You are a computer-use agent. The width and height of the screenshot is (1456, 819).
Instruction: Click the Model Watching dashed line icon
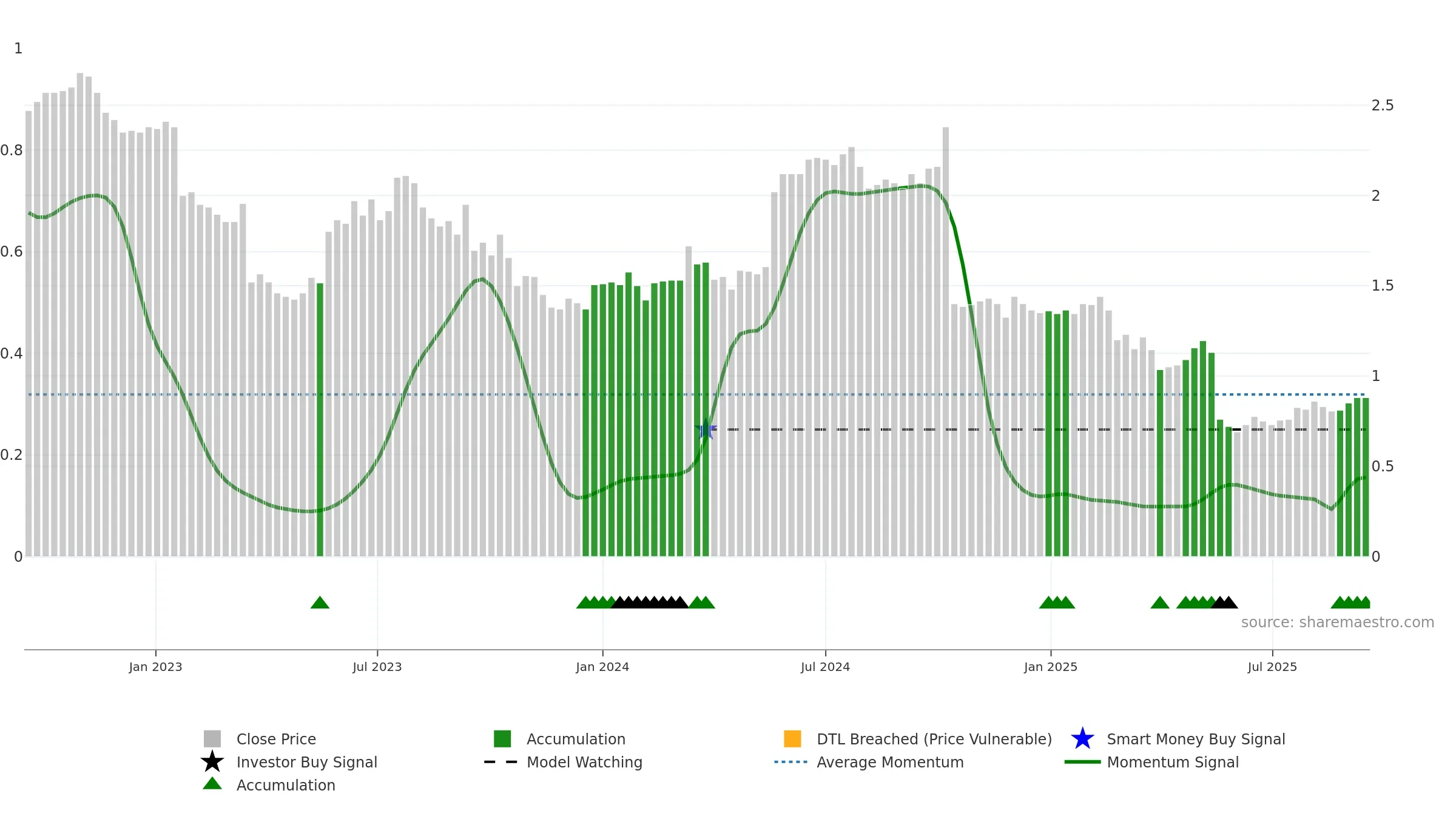(x=501, y=762)
